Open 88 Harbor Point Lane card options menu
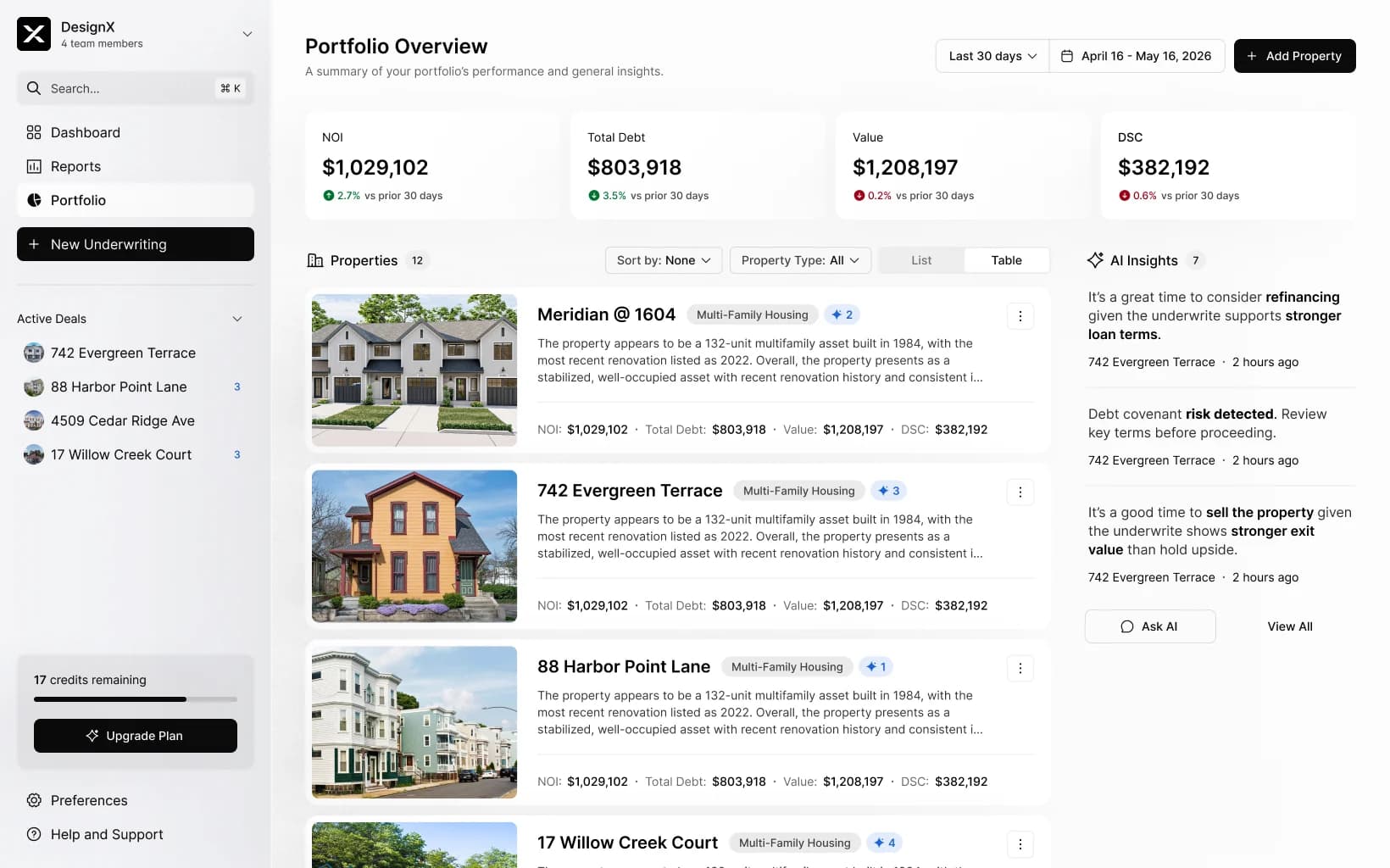 (x=1020, y=669)
